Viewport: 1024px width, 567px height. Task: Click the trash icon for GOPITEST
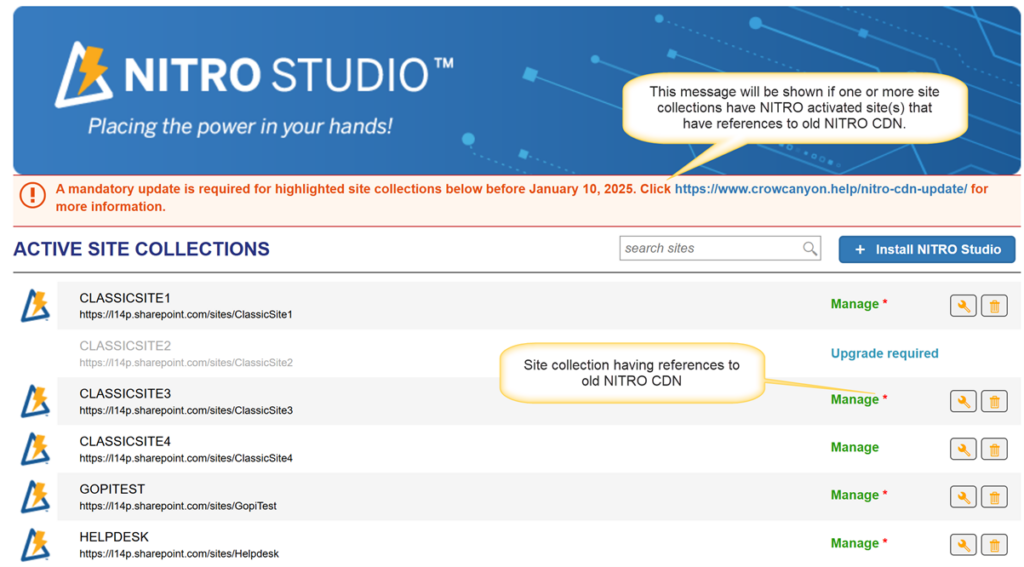point(994,497)
